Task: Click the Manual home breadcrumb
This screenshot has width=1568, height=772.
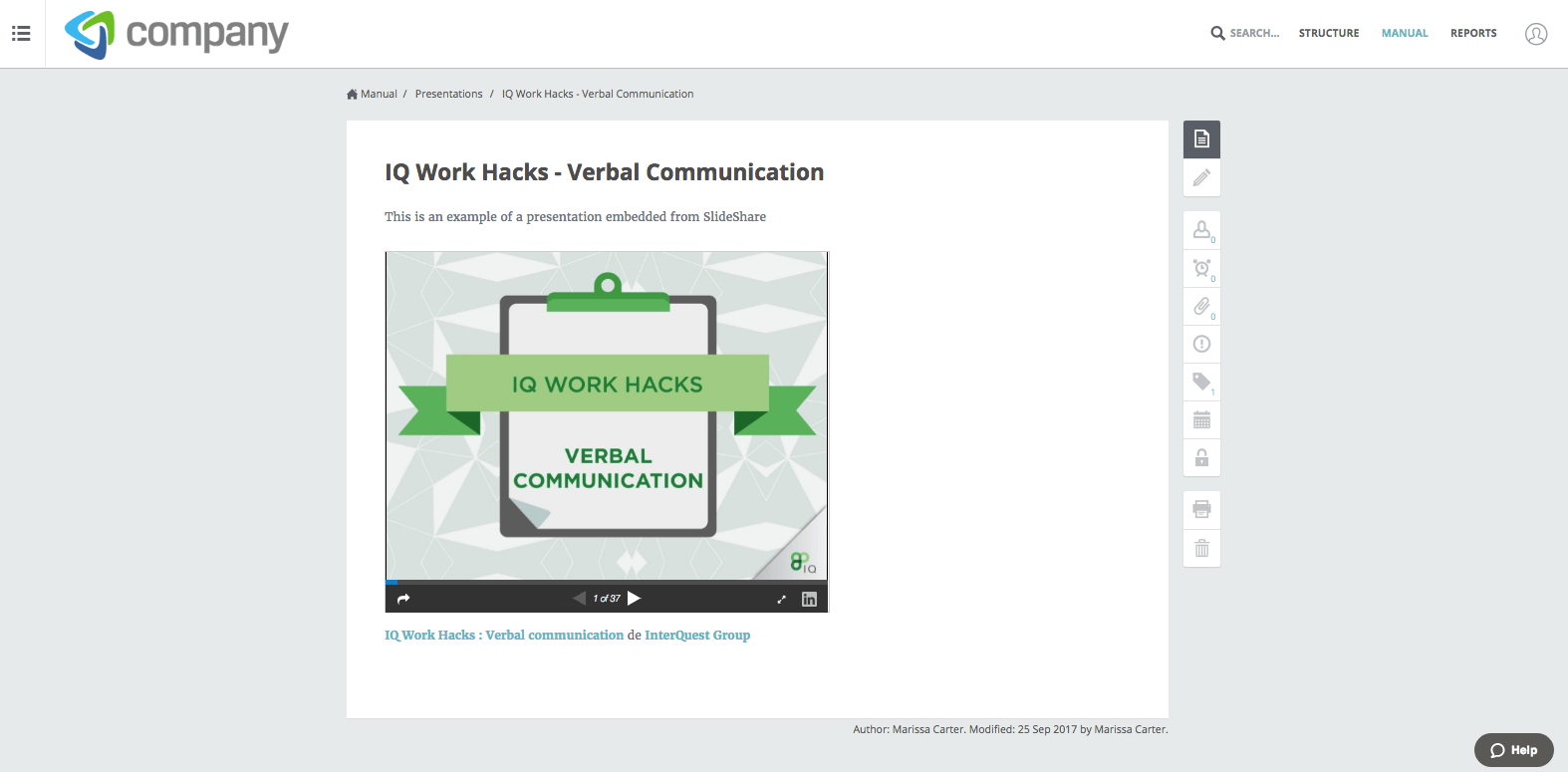Action: [x=372, y=94]
